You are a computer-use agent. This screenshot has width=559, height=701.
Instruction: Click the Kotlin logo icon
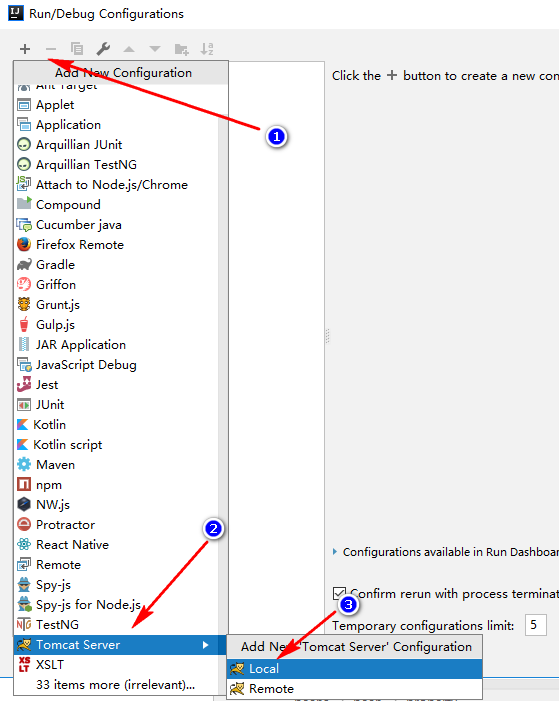(22, 425)
